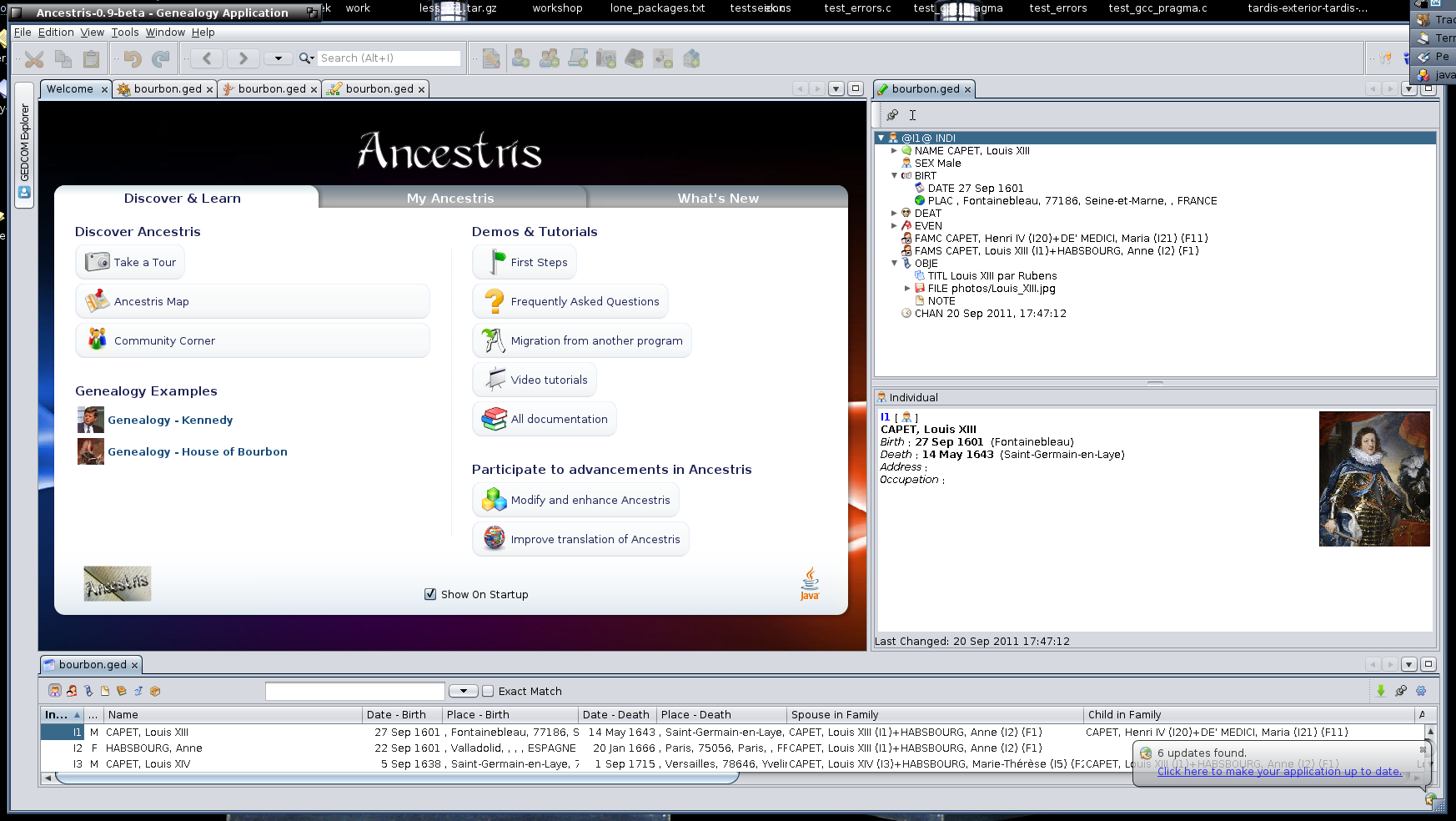
Task: Sort table by Date - Birth column
Action: coord(402,715)
